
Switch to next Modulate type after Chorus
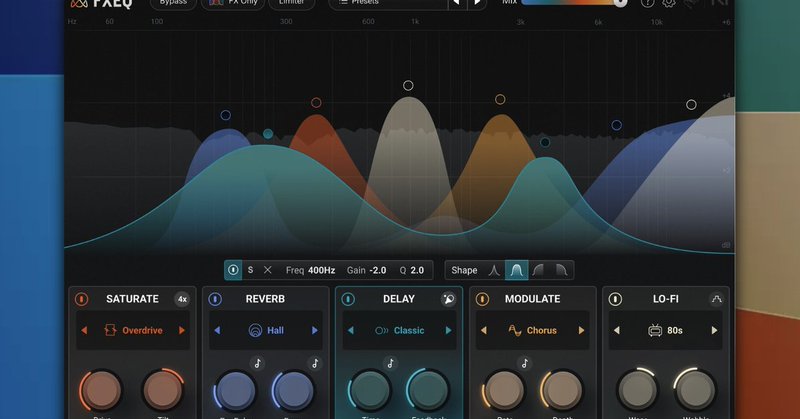(581, 331)
